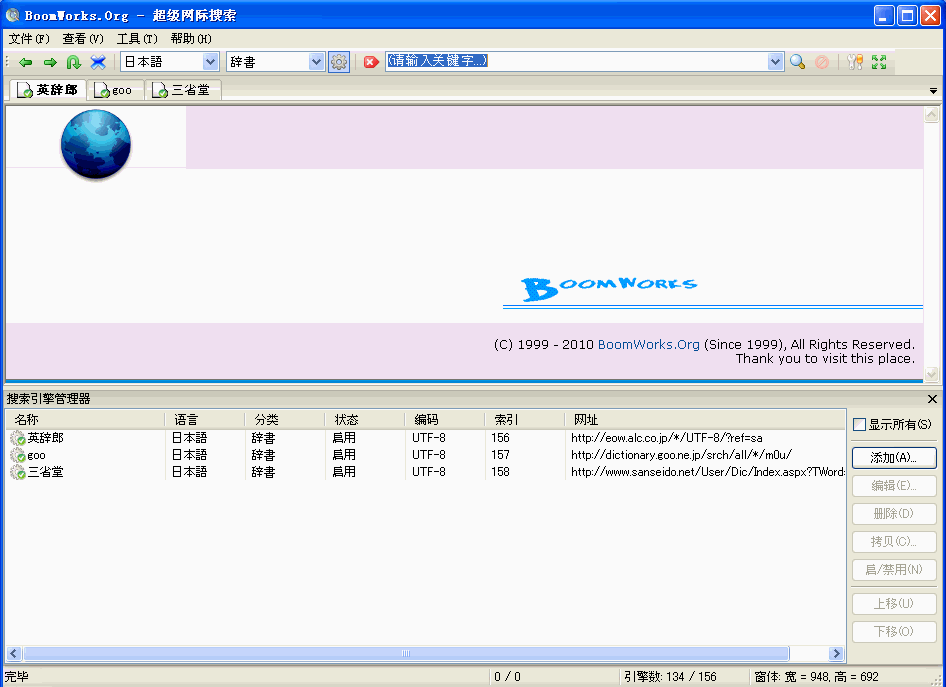Sort by the 编码 column header
The width and height of the screenshot is (946, 687).
pyautogui.click(x=445, y=419)
